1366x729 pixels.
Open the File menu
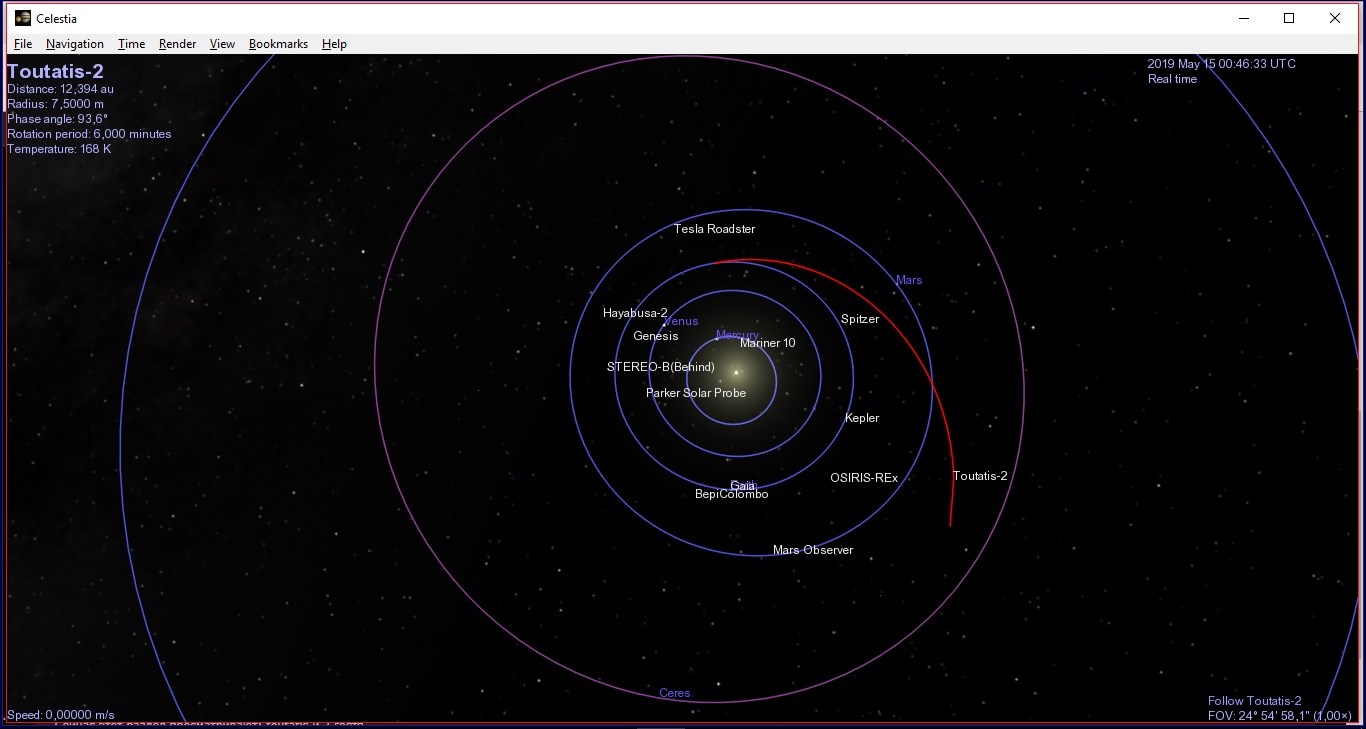pos(23,44)
